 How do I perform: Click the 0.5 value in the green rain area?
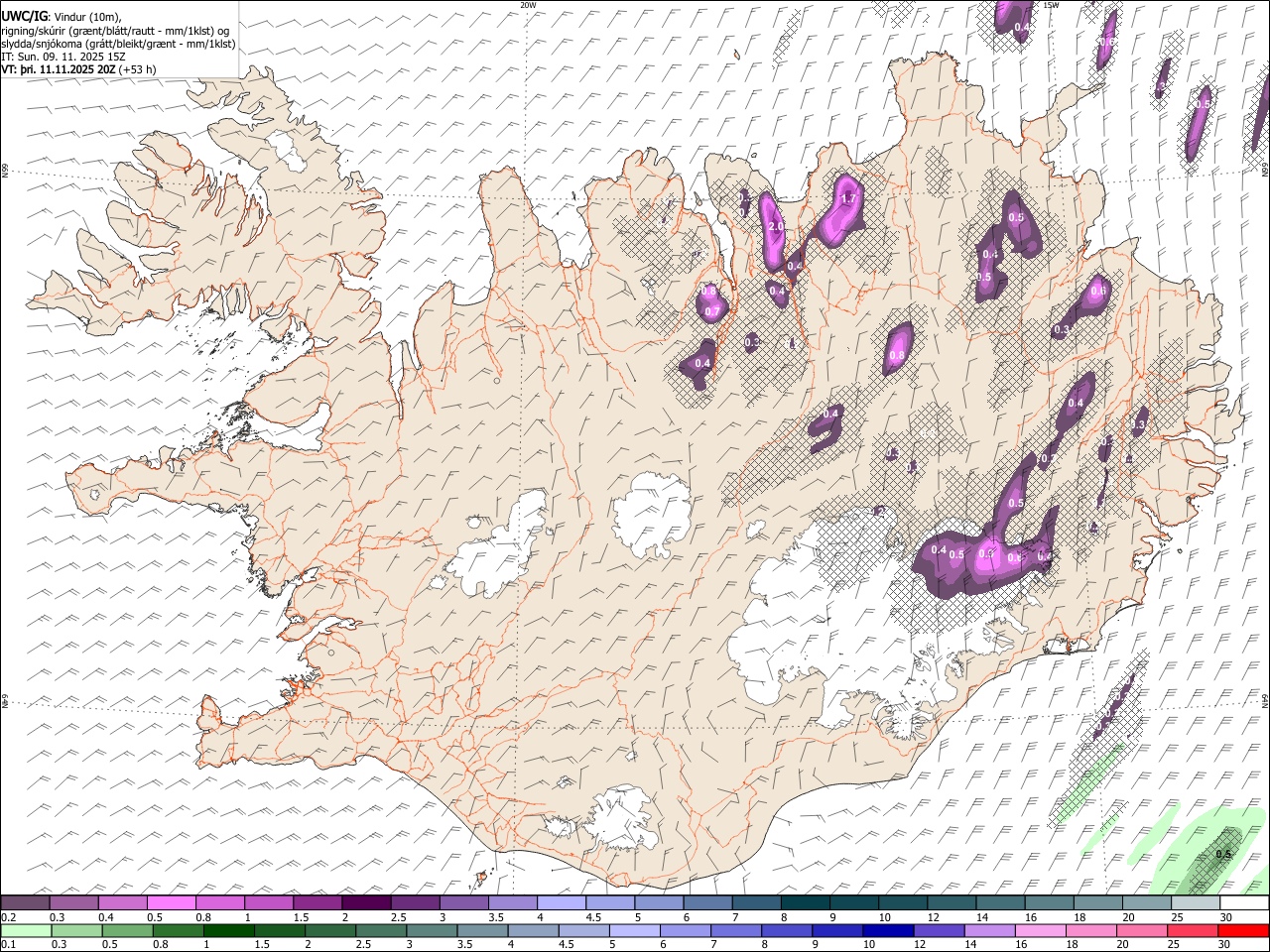pos(1224,855)
